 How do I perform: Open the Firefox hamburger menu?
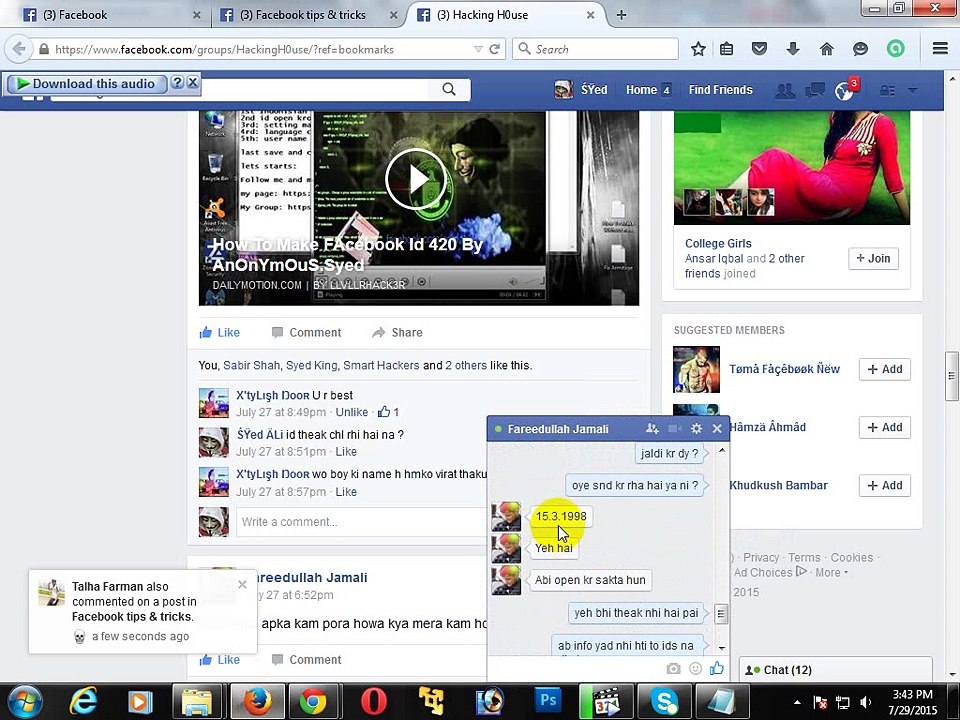click(x=940, y=48)
